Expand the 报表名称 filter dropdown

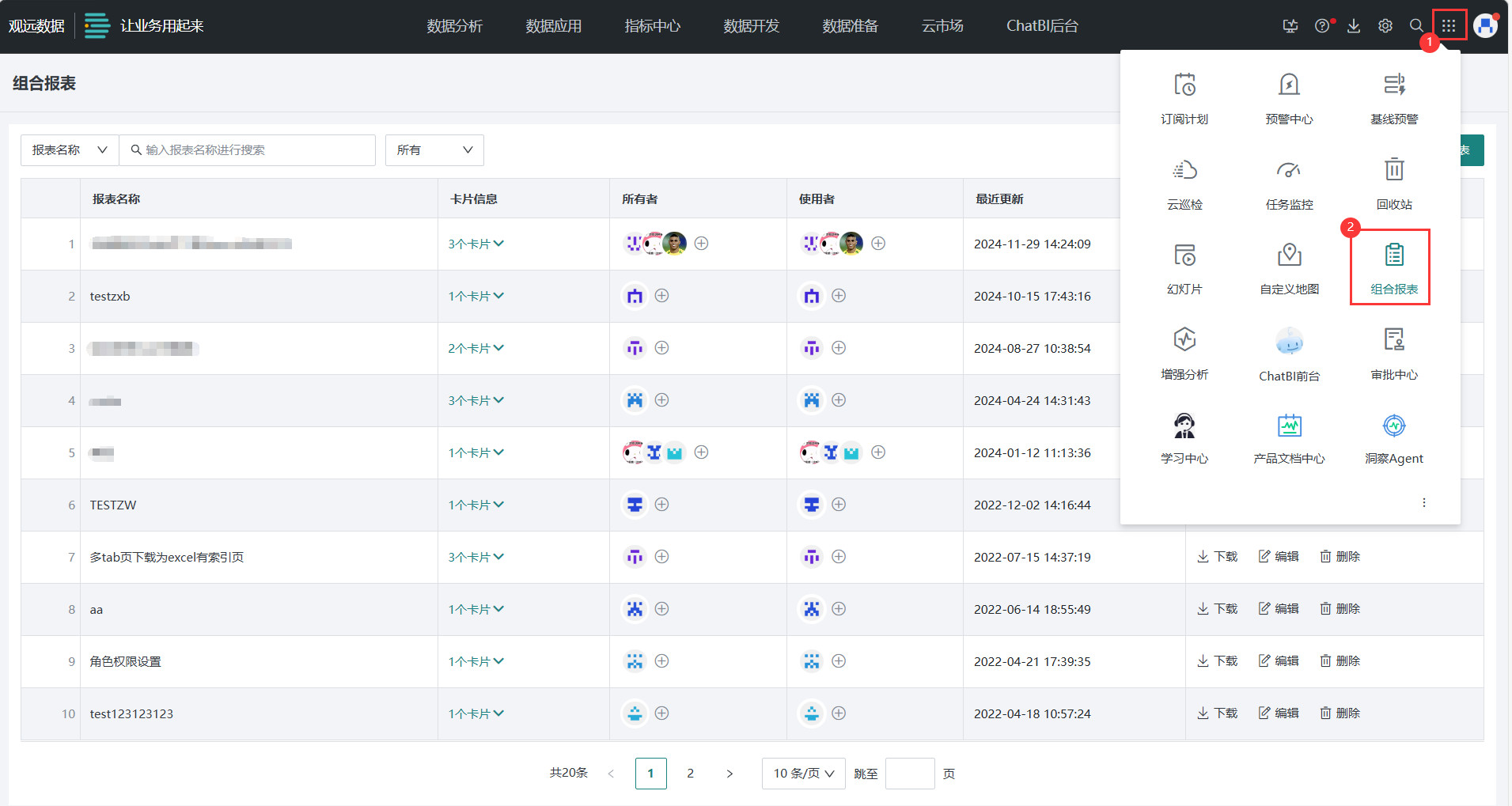pyautogui.click(x=69, y=149)
